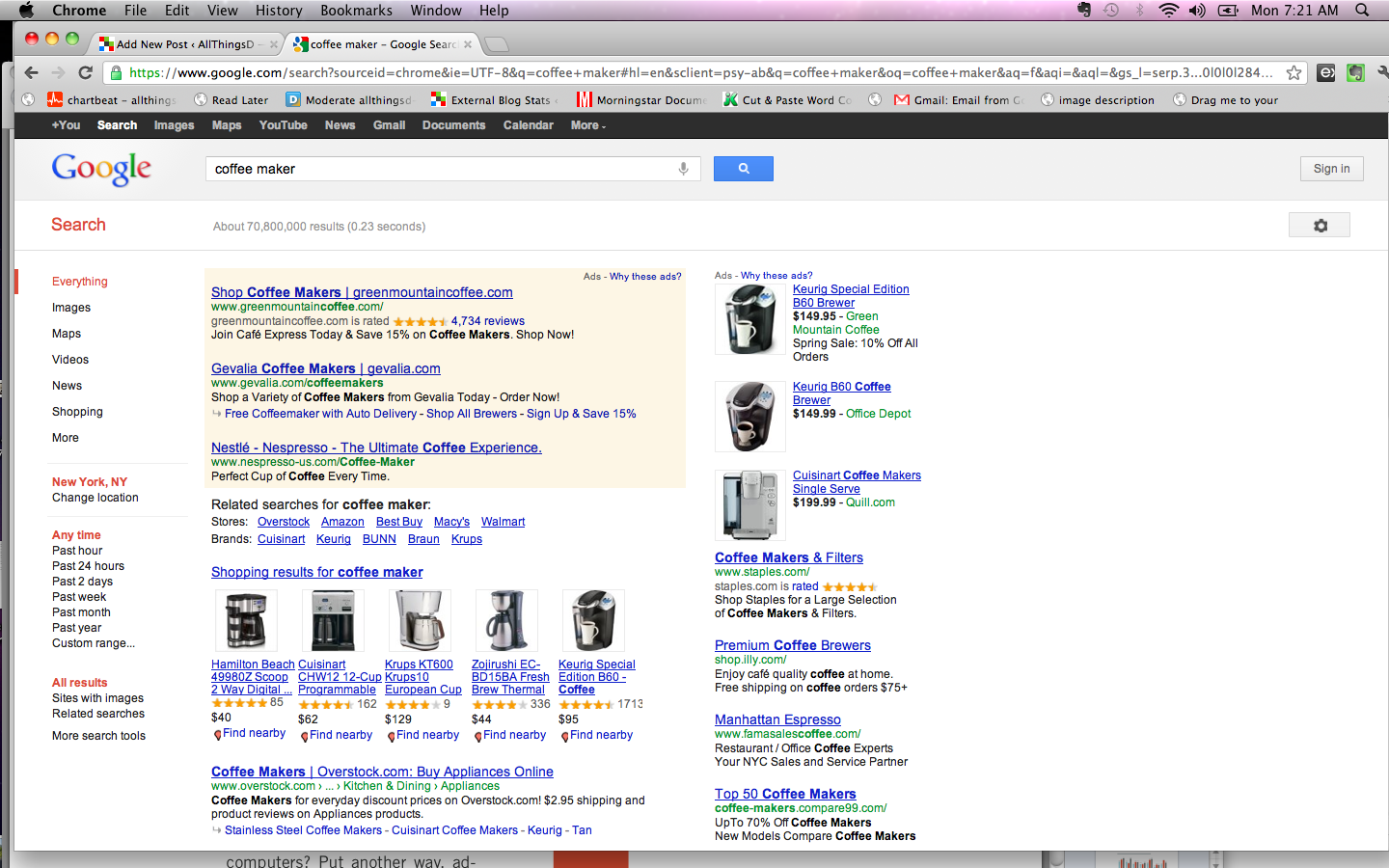Open the History menu

coord(278,11)
